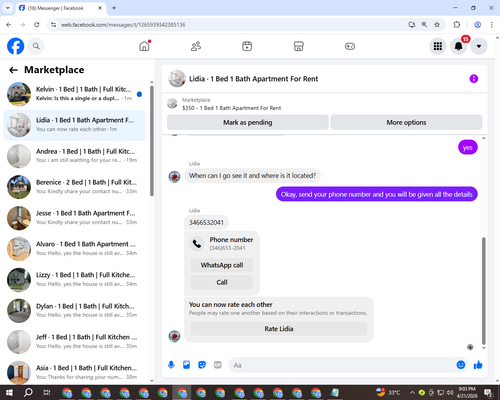Open Facebook search magnifier
Viewport: 500px width, 400px height.
point(36,46)
